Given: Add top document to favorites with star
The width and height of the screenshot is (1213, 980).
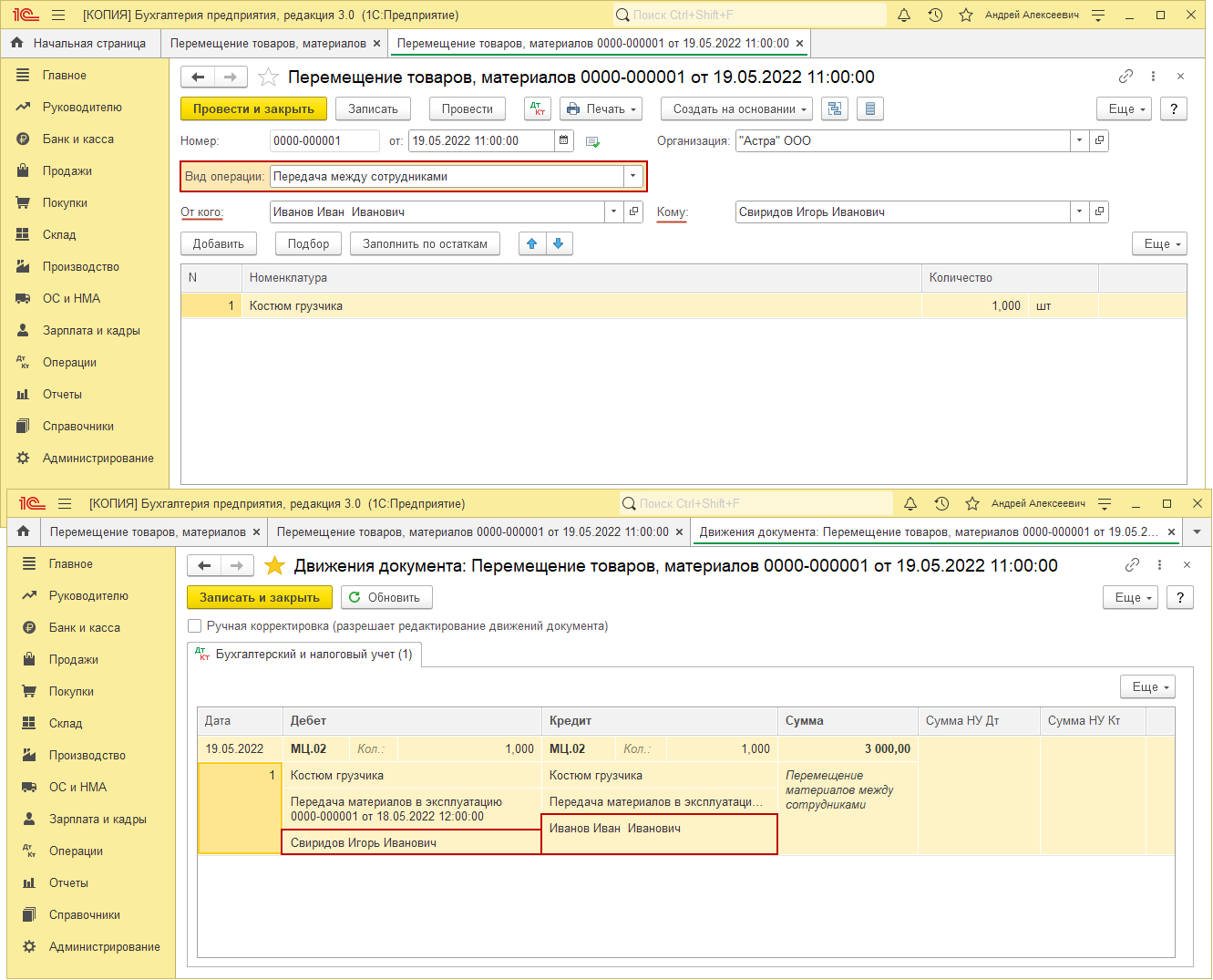Looking at the screenshot, I should click(x=268, y=77).
